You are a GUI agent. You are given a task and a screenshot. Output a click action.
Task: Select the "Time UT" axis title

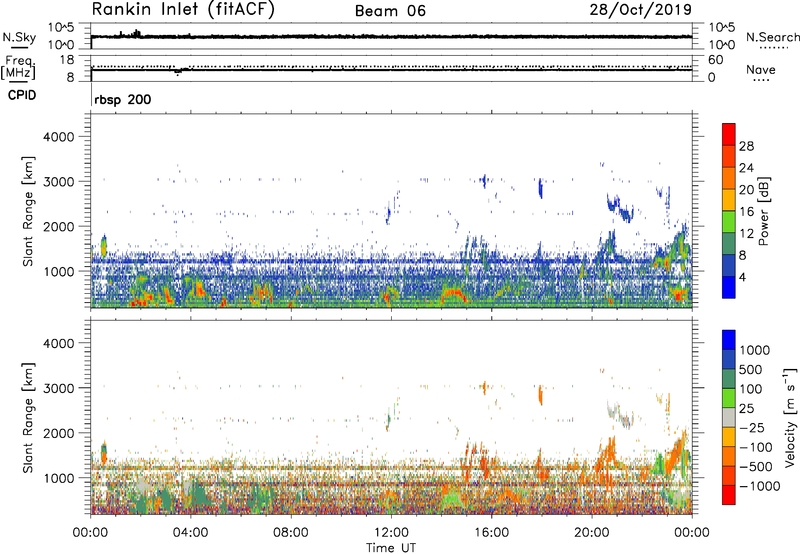(x=391, y=548)
